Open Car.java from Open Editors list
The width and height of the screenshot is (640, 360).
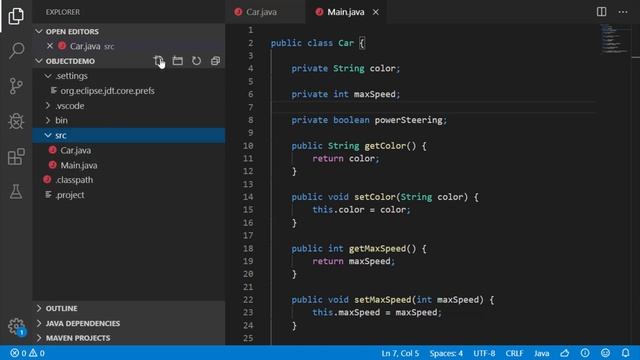tap(129, 46)
